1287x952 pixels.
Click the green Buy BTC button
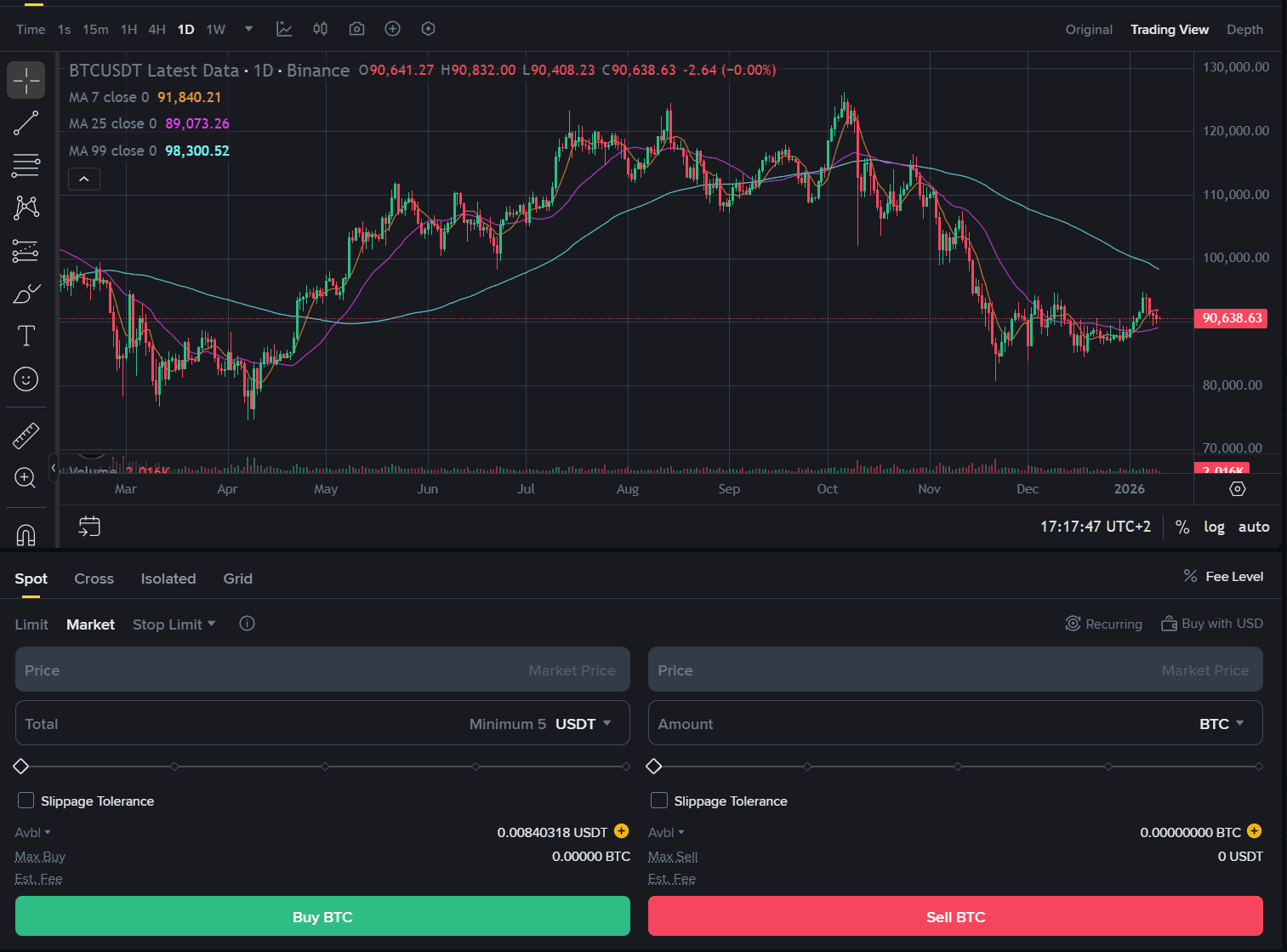coord(322,916)
